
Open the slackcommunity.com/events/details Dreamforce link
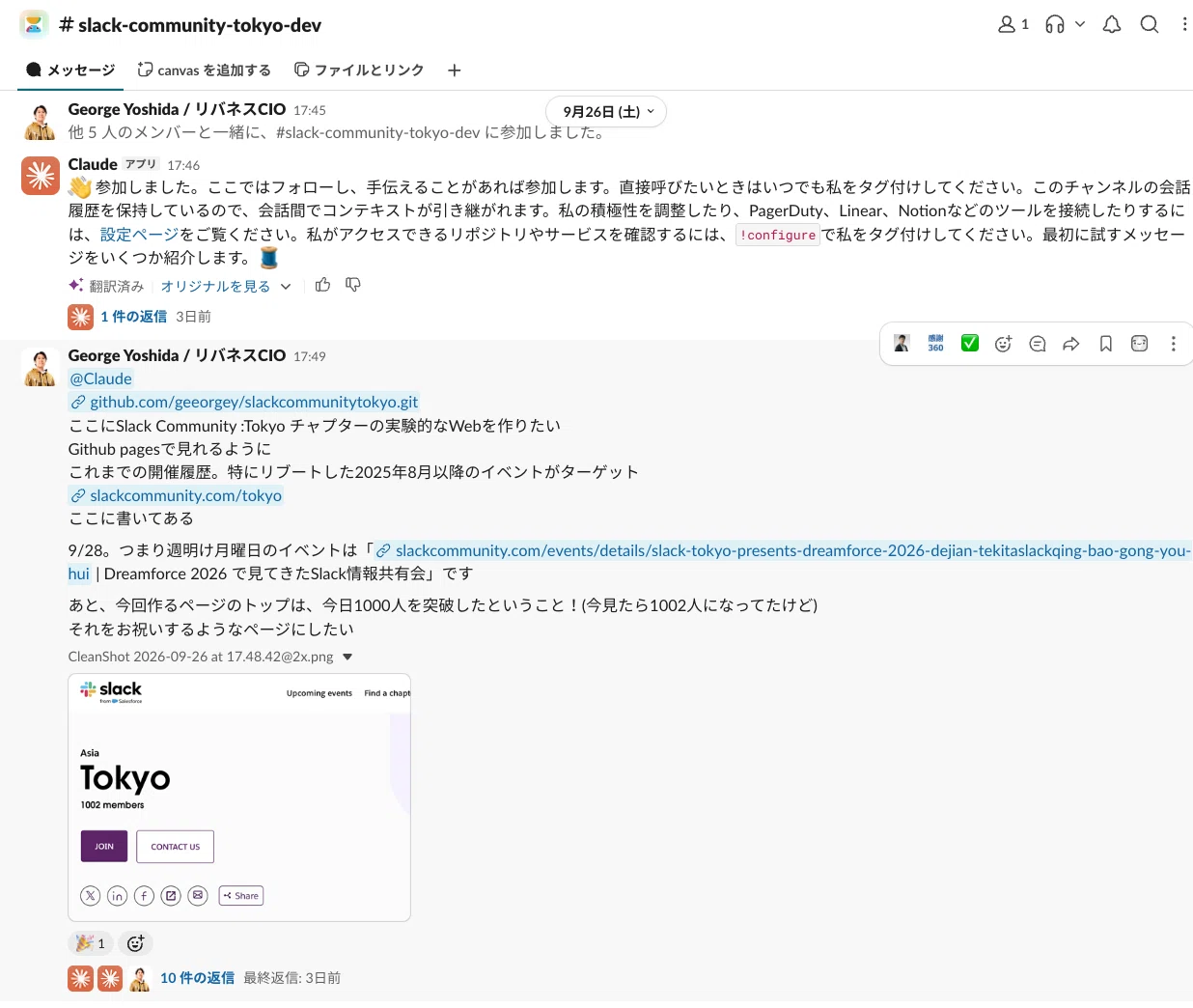783,550
